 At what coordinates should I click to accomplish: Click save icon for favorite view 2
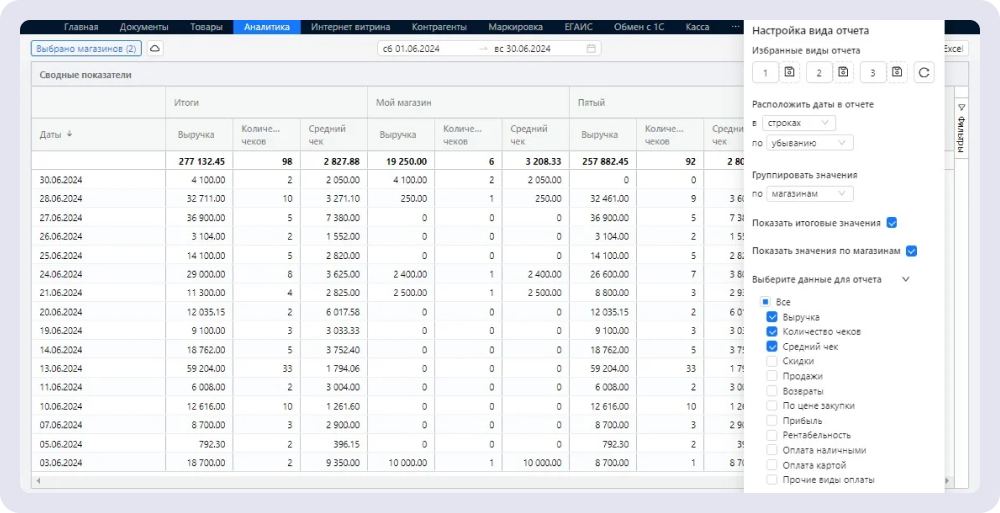click(843, 72)
